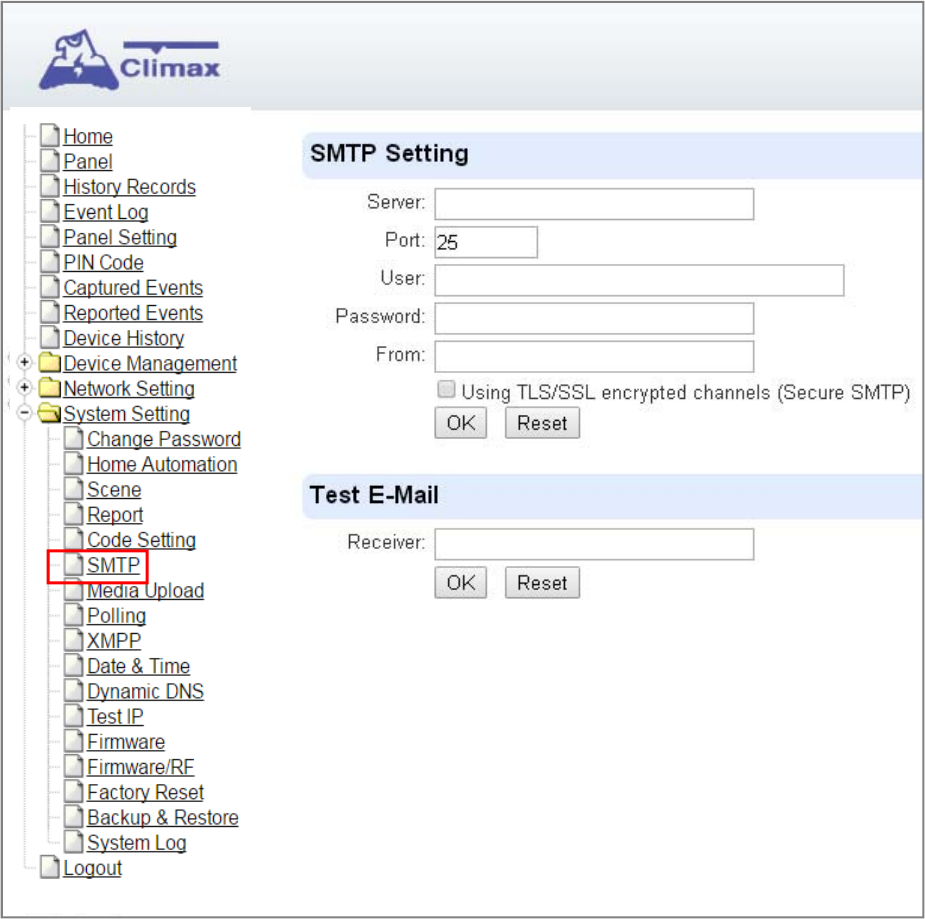
Task: Click the open folder icon beside System Setting
Action: click(x=49, y=413)
